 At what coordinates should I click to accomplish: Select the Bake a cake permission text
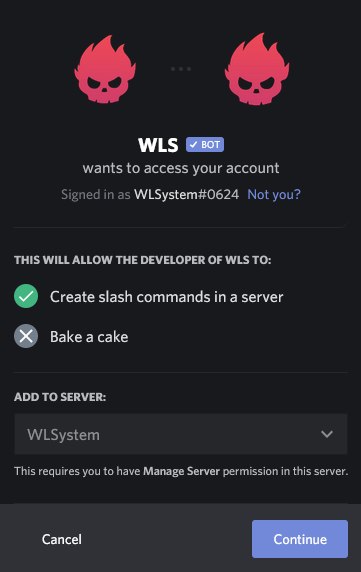tap(89, 337)
